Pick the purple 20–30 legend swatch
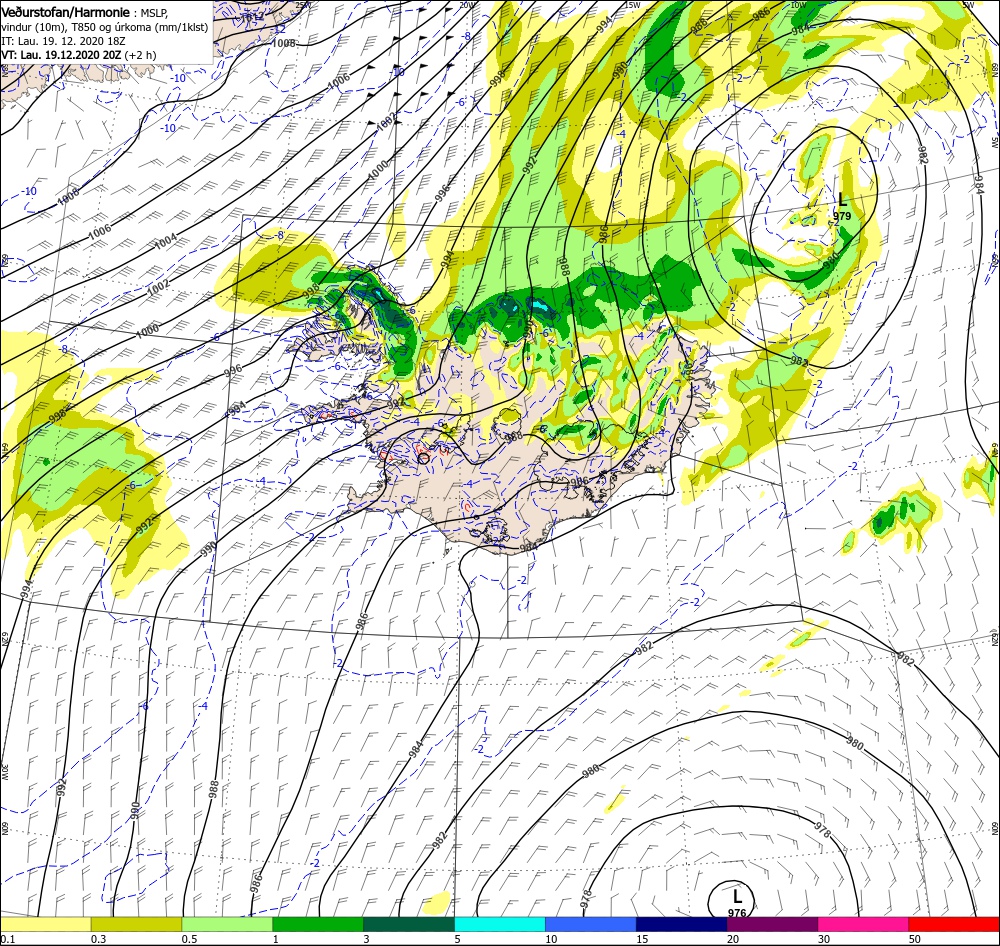The height and width of the screenshot is (946, 1000). [x=772, y=924]
